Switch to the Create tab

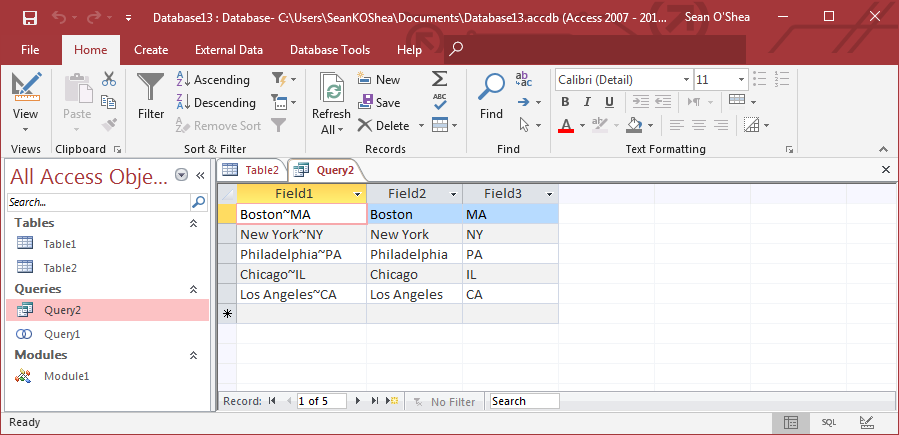coord(151,50)
